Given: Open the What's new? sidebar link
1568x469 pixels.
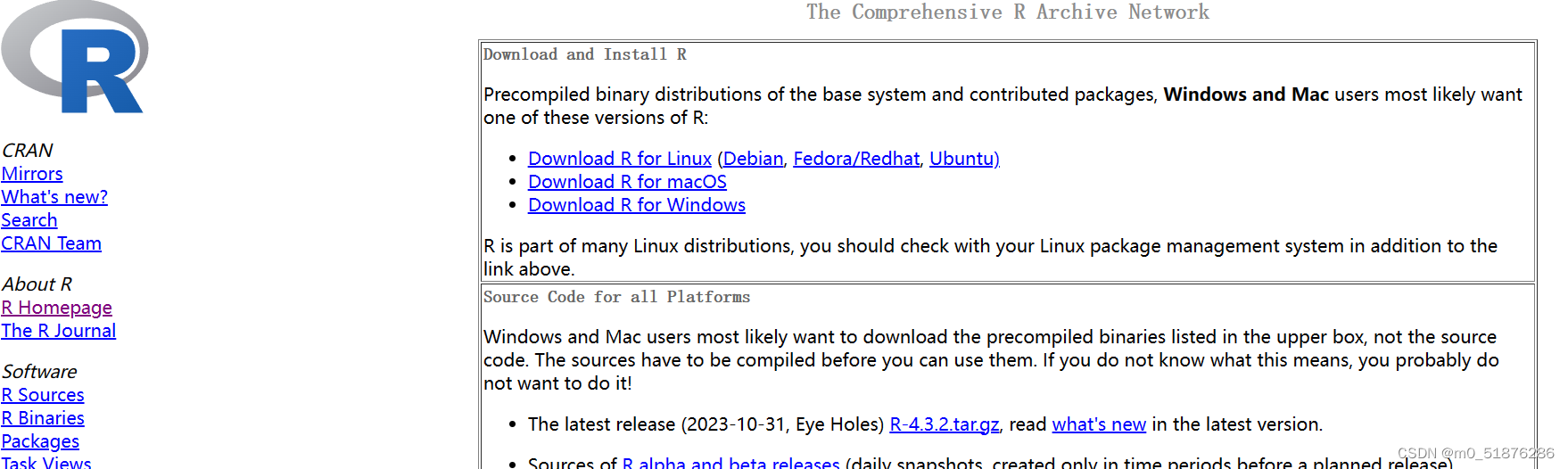Looking at the screenshot, I should tap(54, 197).
